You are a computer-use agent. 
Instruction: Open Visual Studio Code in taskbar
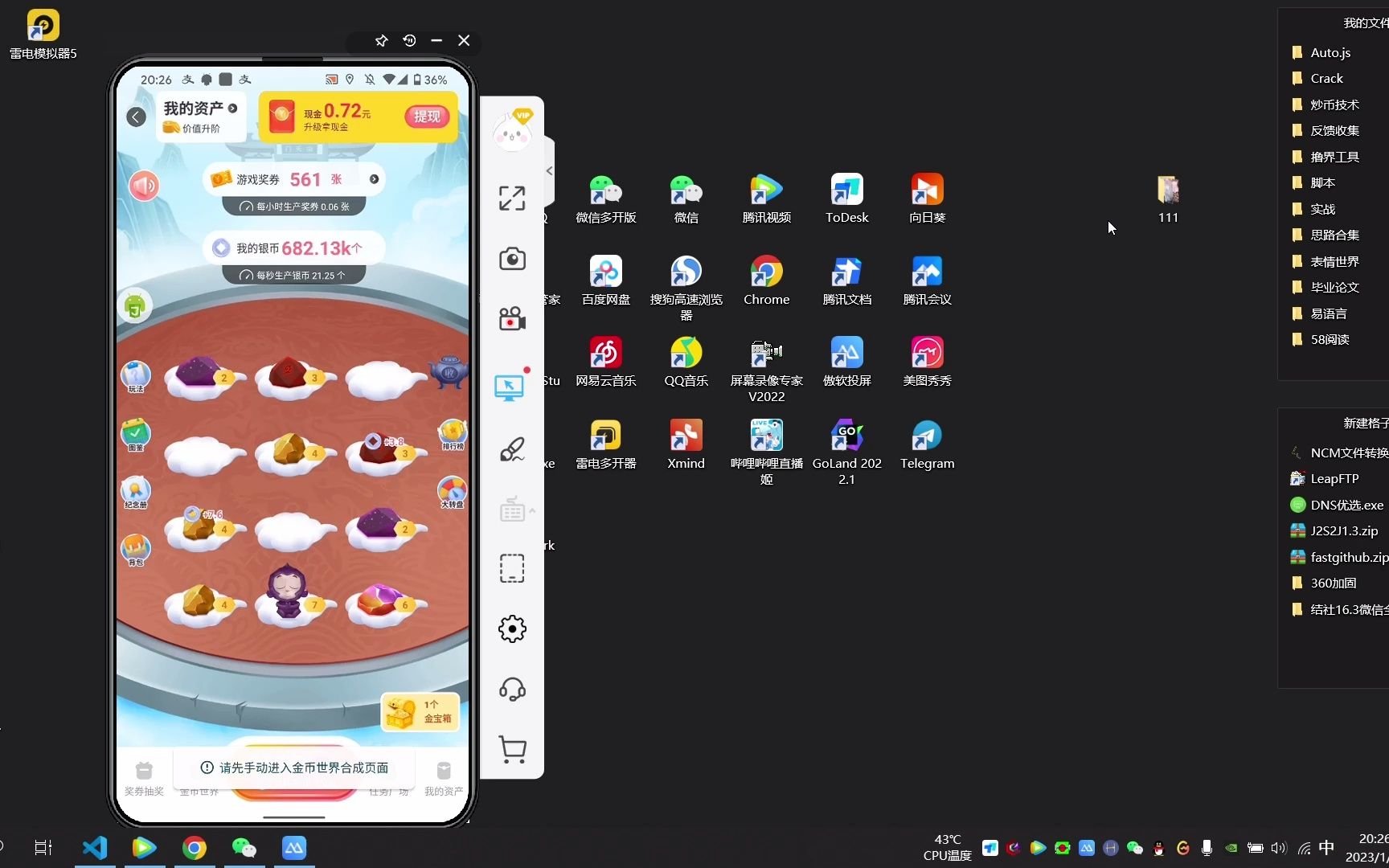pos(95,847)
